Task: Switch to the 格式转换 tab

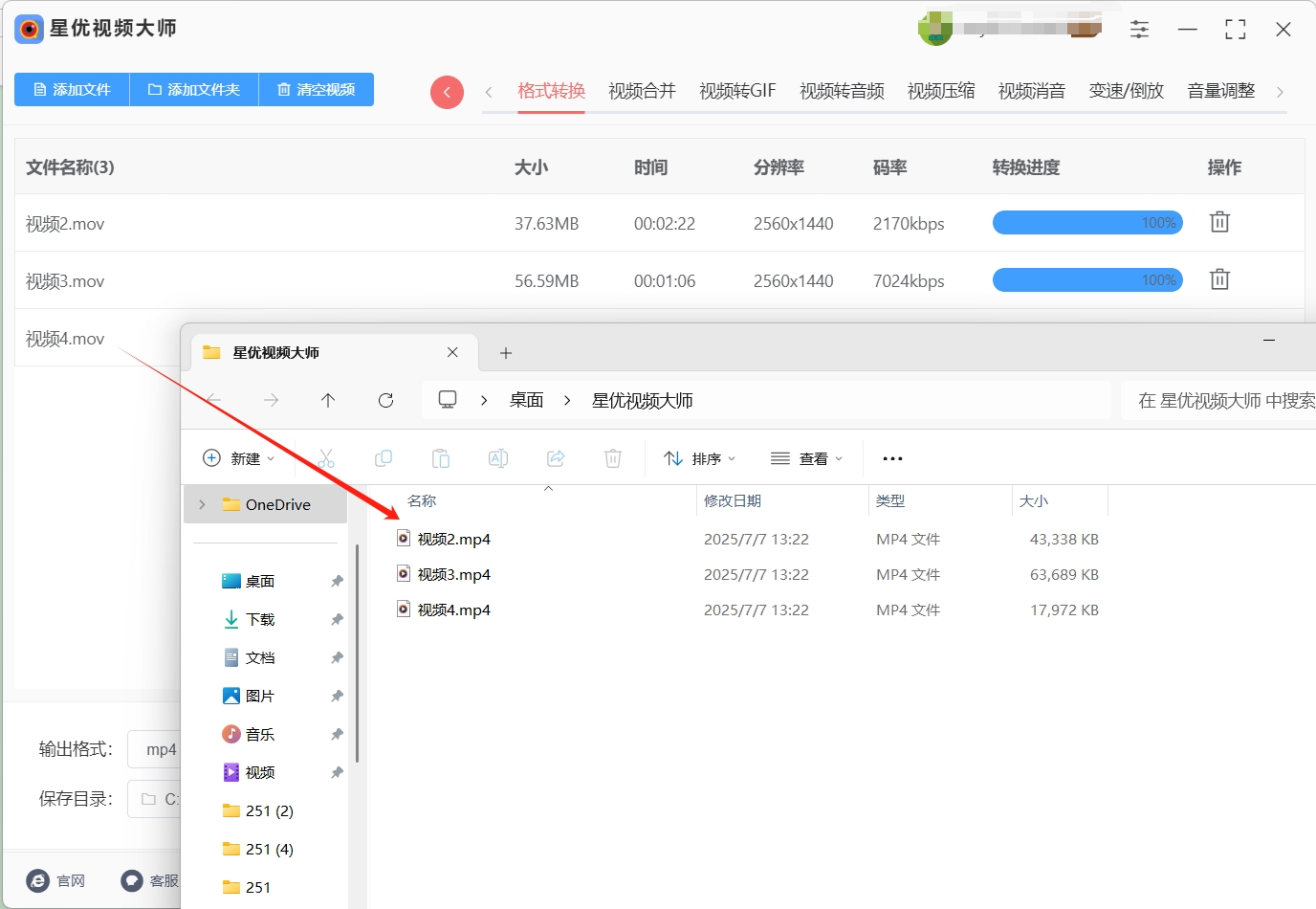Action: (x=551, y=91)
